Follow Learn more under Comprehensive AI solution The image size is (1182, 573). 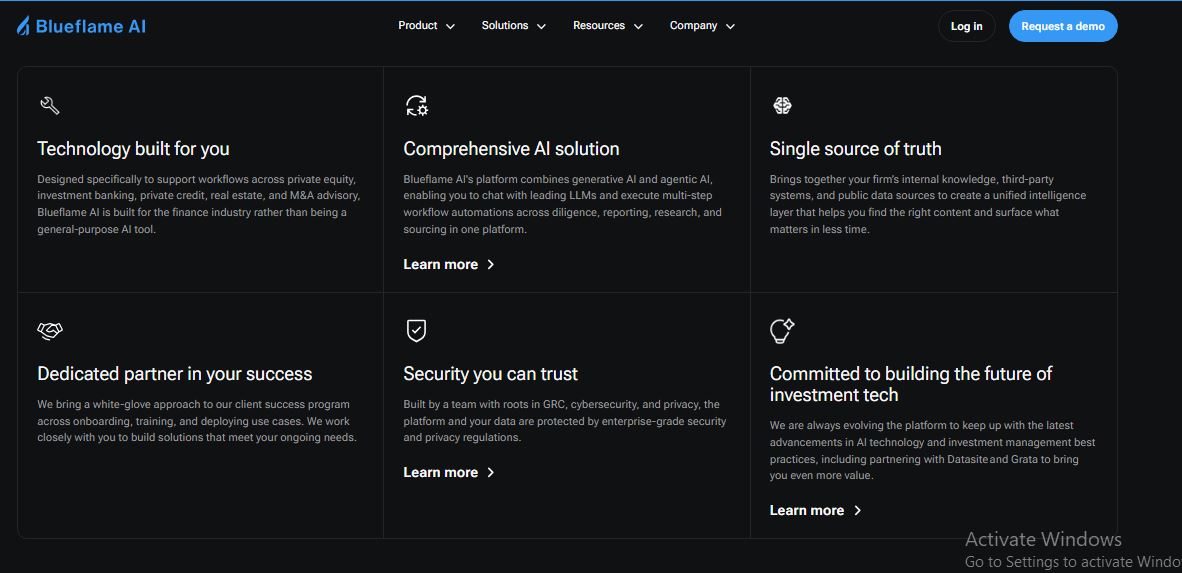441,264
